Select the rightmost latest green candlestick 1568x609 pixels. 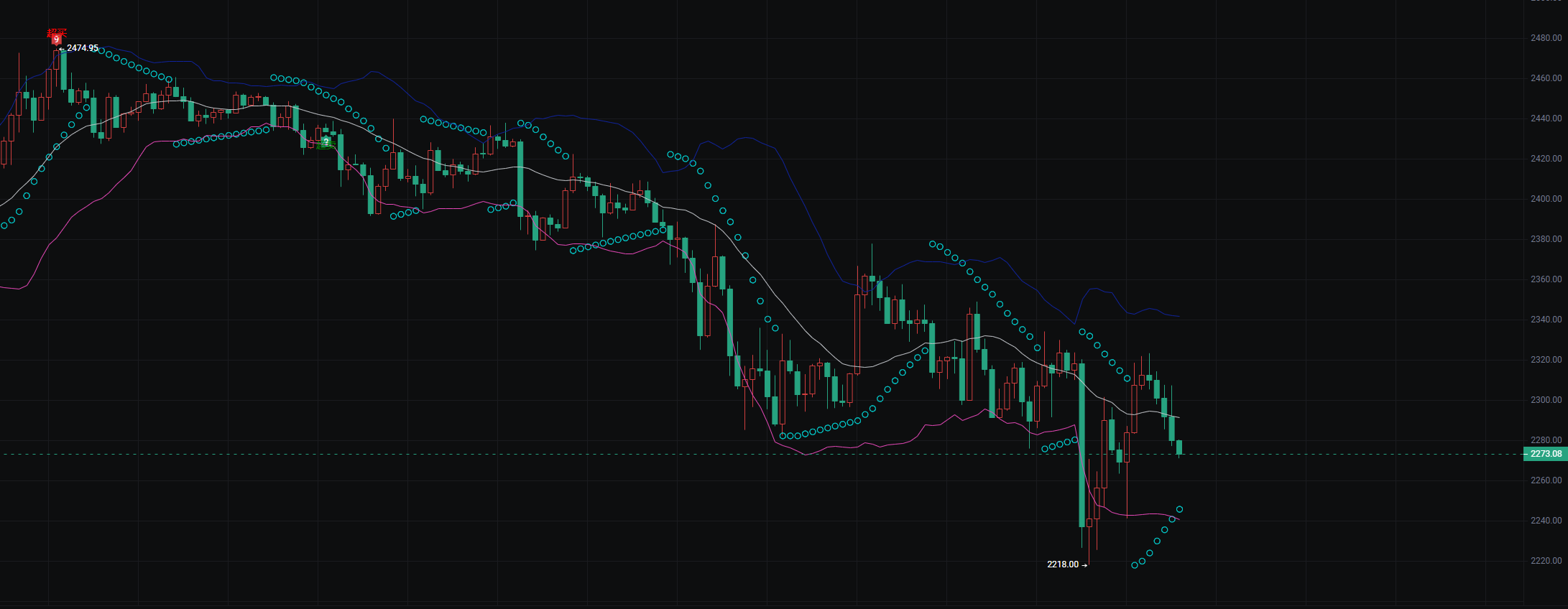tap(1179, 447)
